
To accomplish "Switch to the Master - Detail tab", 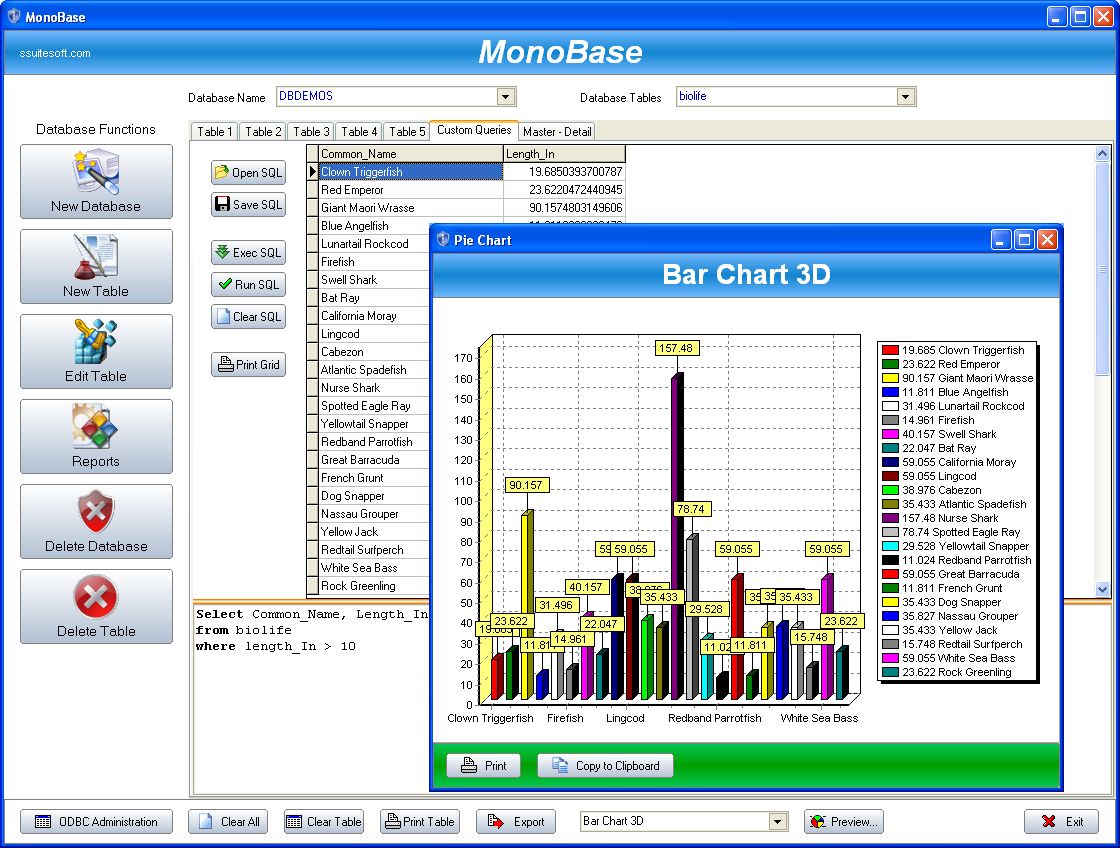I will point(557,131).
